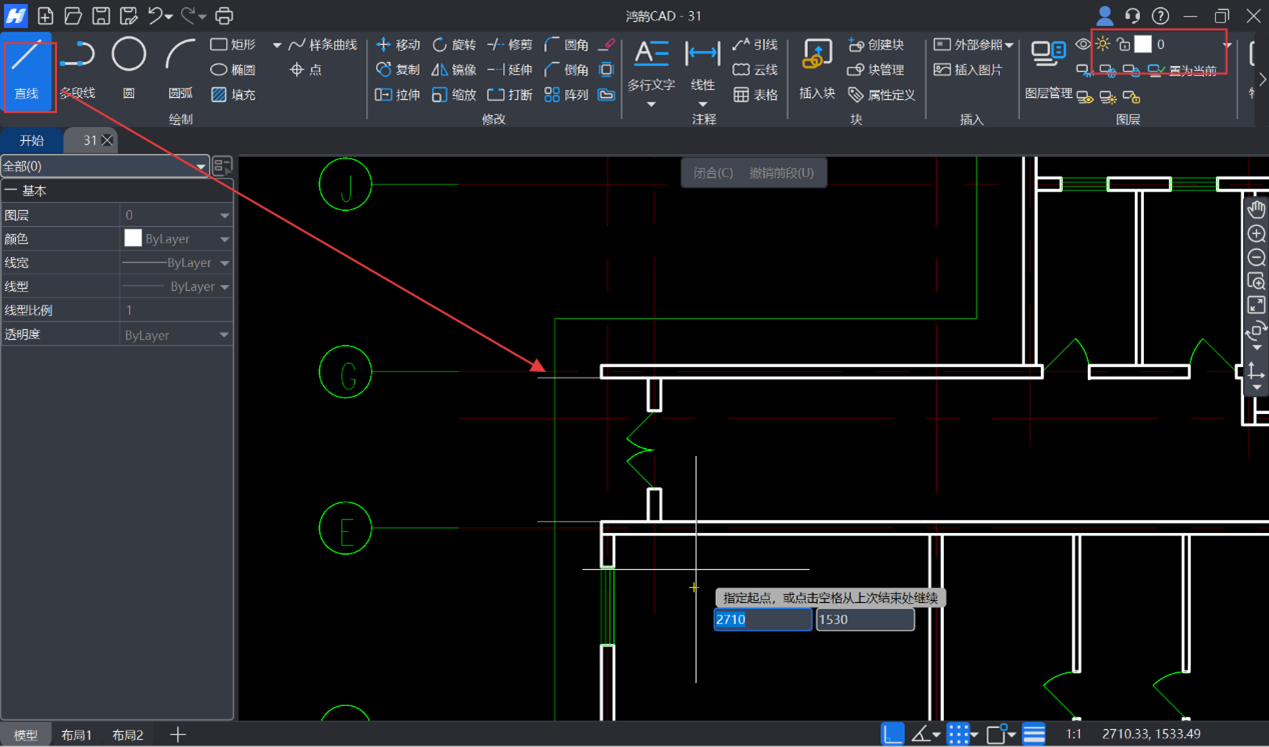Switch to the 布局1 layout tab
Image resolution: width=1269 pixels, height=747 pixels.
click(76, 735)
